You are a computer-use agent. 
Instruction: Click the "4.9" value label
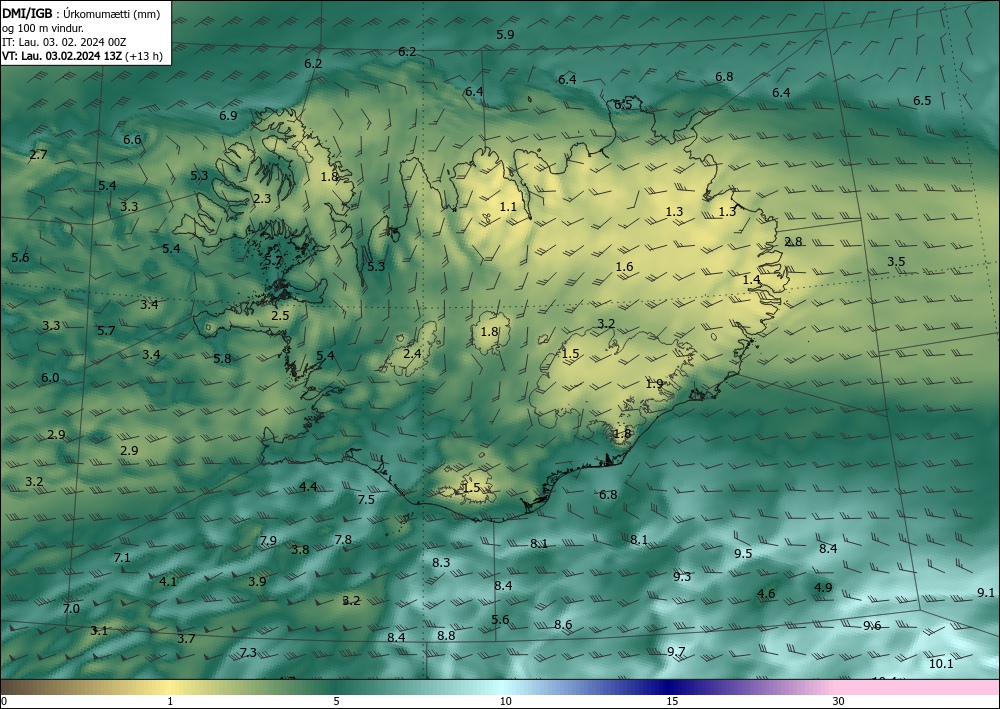click(x=823, y=587)
